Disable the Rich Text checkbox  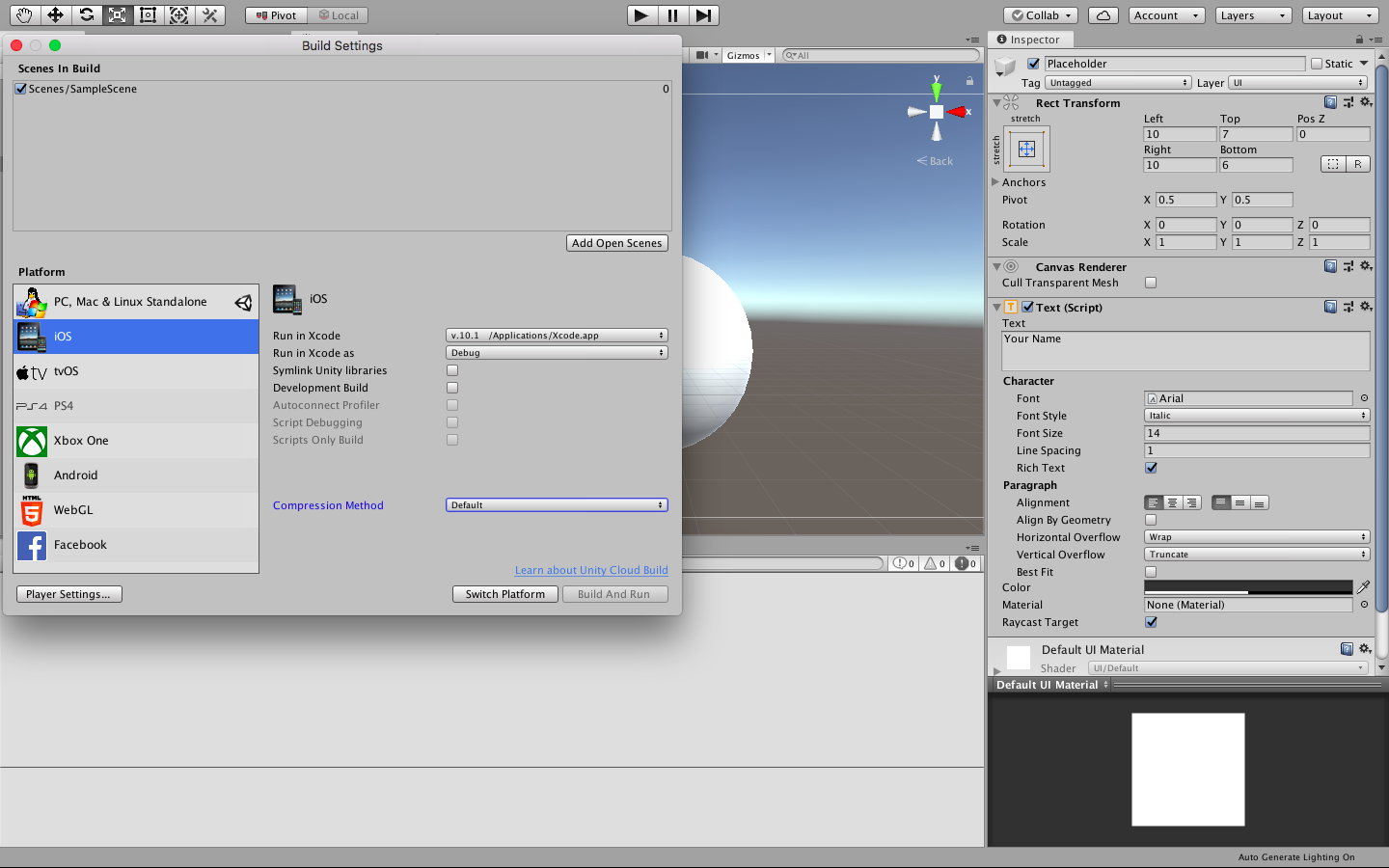tap(1151, 468)
